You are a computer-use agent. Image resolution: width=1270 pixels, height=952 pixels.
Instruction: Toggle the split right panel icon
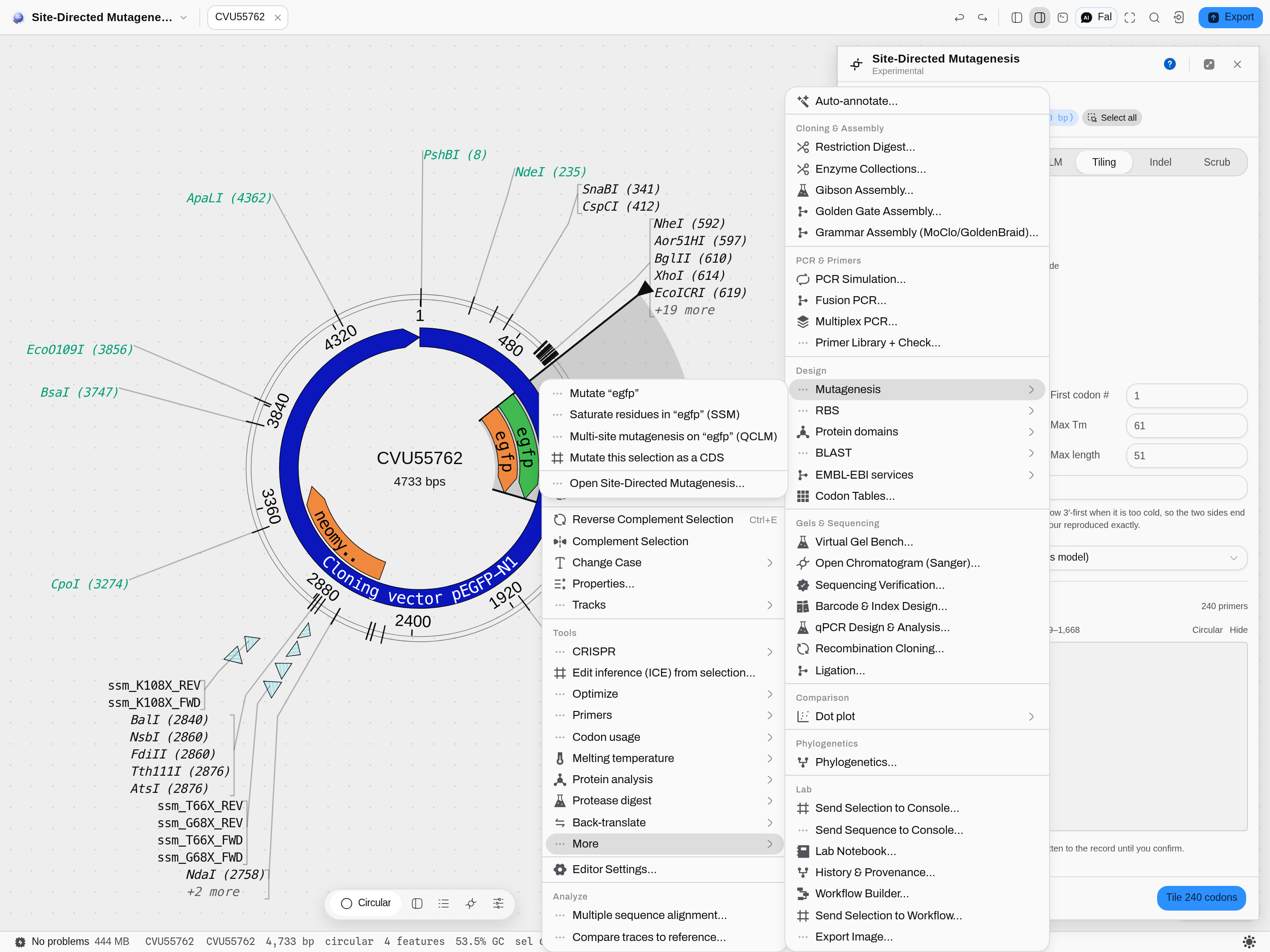pos(1039,18)
